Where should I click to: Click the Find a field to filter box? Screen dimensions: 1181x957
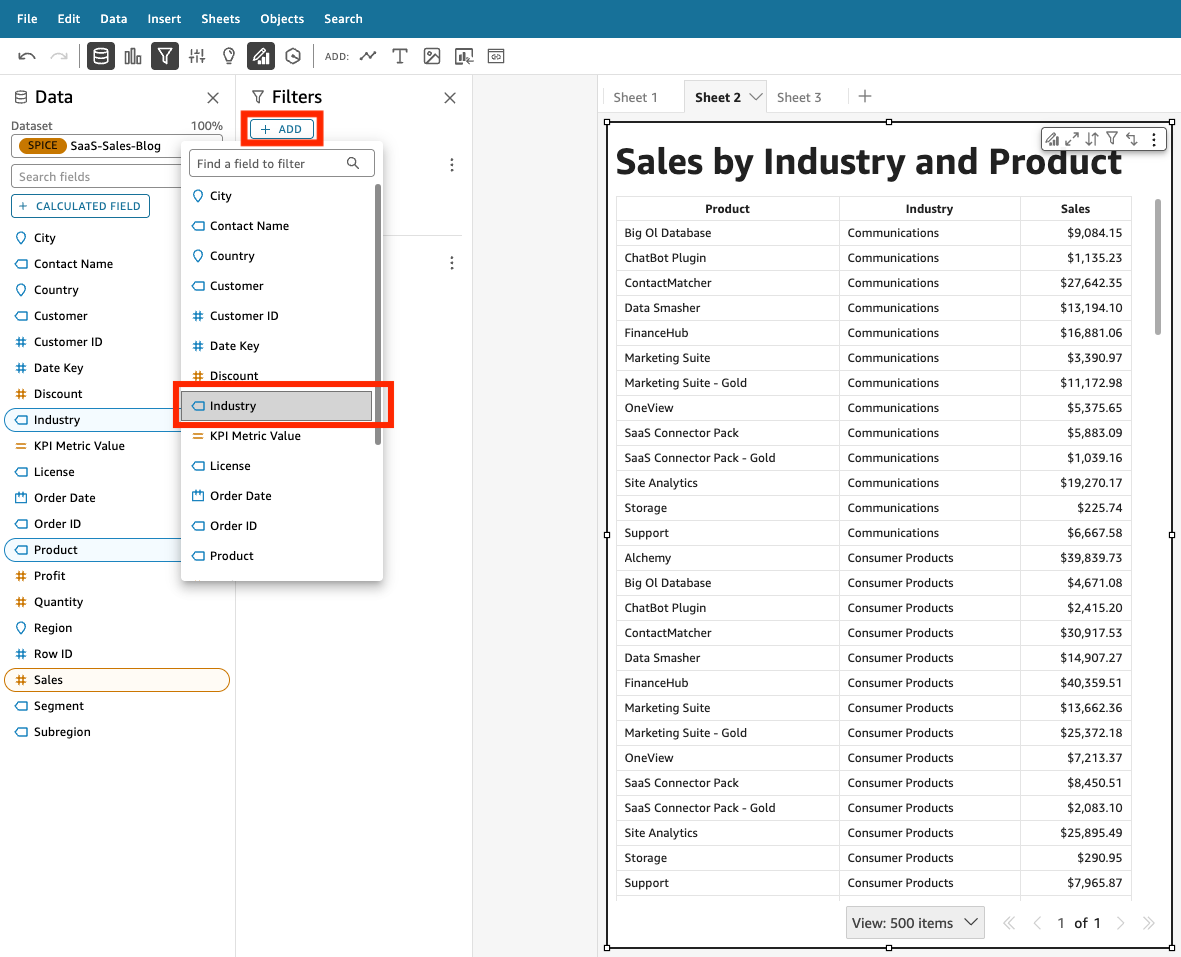point(282,163)
